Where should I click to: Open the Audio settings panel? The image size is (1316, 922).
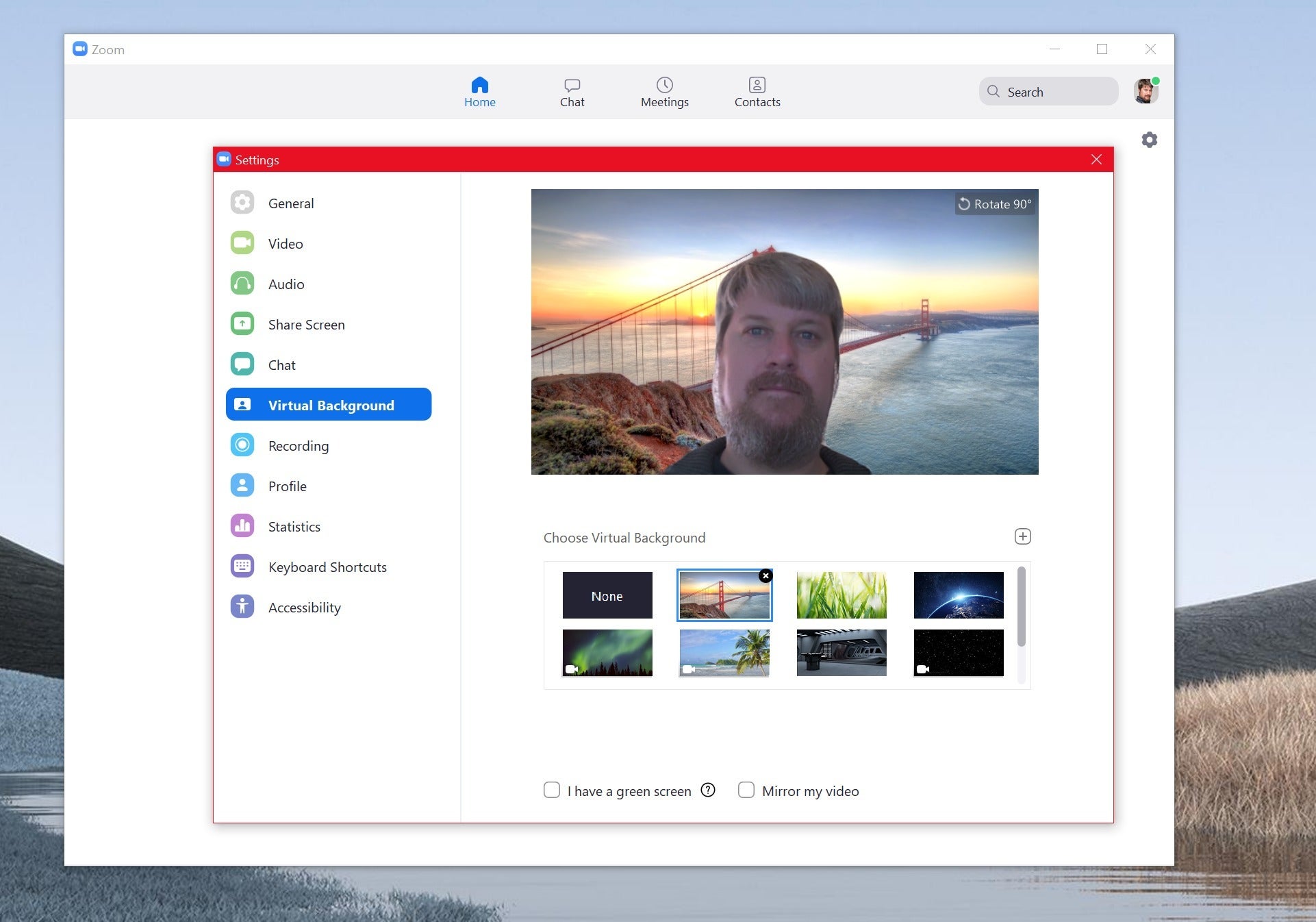click(287, 283)
